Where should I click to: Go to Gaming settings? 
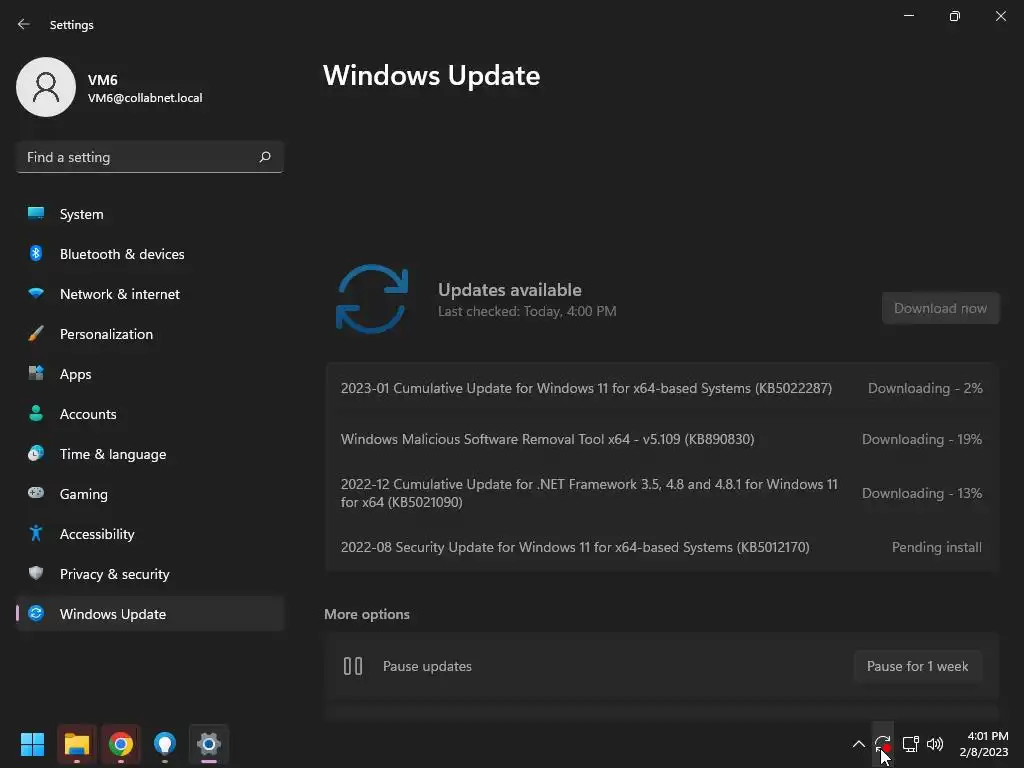[x=150, y=494]
